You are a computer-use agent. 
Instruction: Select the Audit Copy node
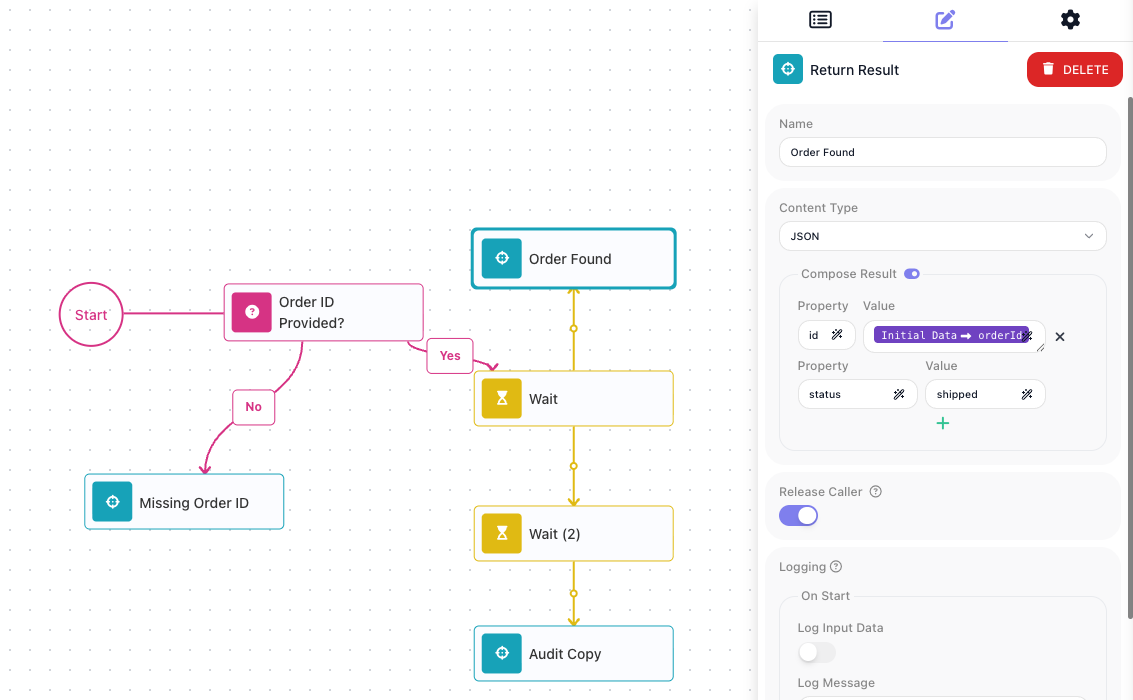click(574, 654)
